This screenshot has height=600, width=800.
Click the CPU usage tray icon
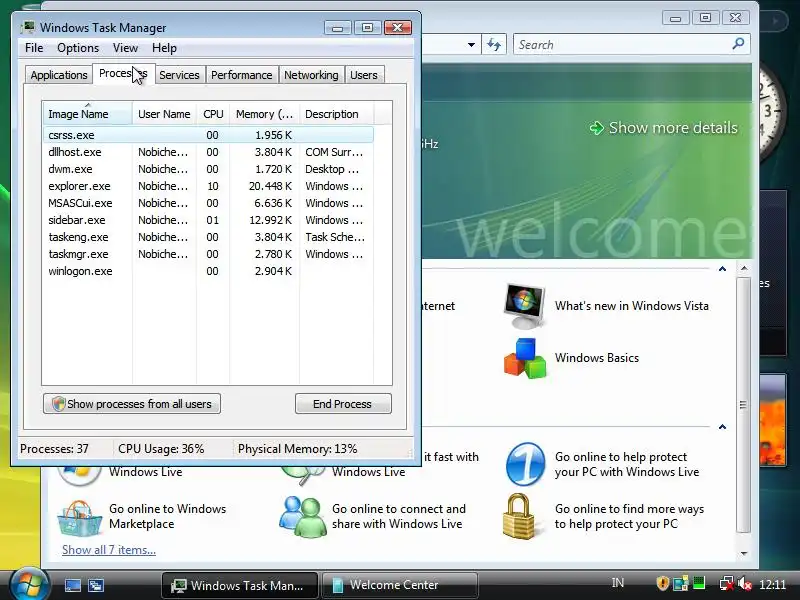click(x=699, y=583)
